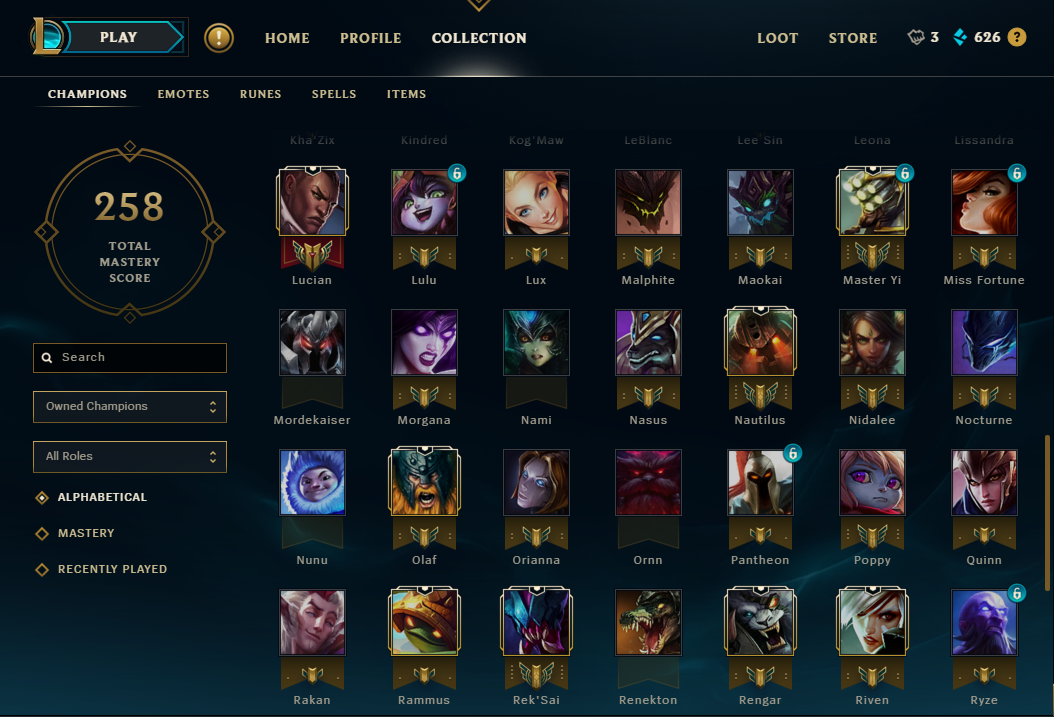Click Master Yi's mastery emblem
1054x717 pixels.
click(x=872, y=255)
